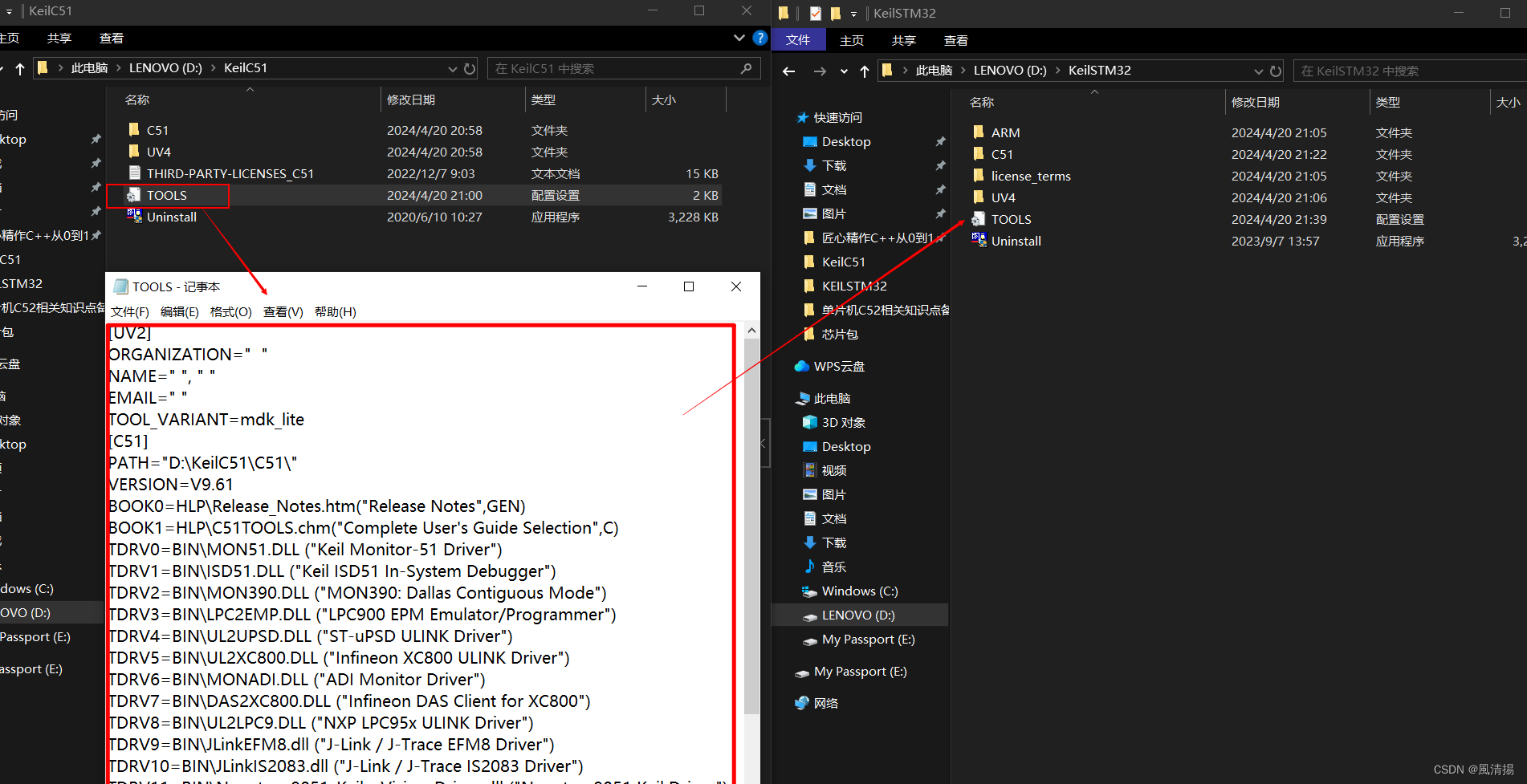Select 3D 对象 in navigation pane
The width and height of the screenshot is (1527, 784).
pos(843,422)
